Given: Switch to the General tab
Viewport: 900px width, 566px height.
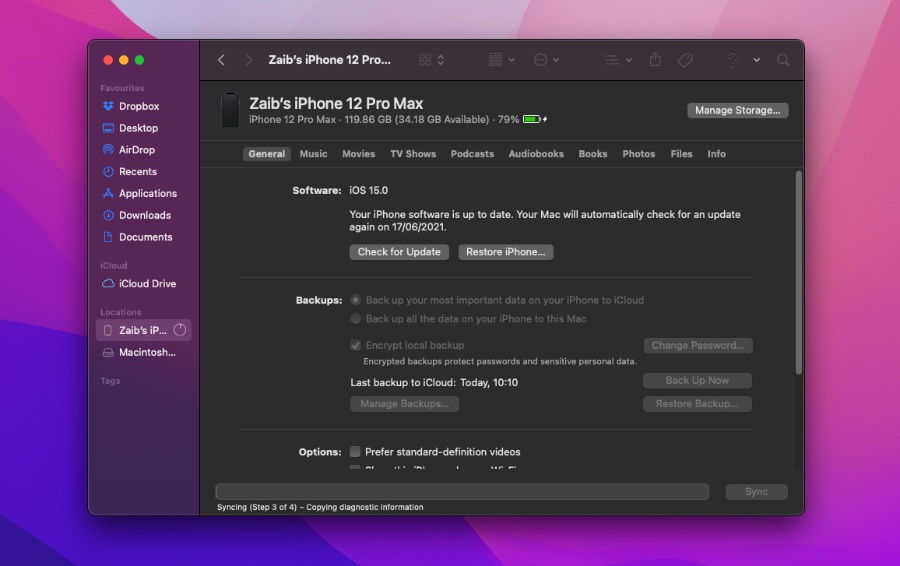Looking at the screenshot, I should pyautogui.click(x=266, y=154).
